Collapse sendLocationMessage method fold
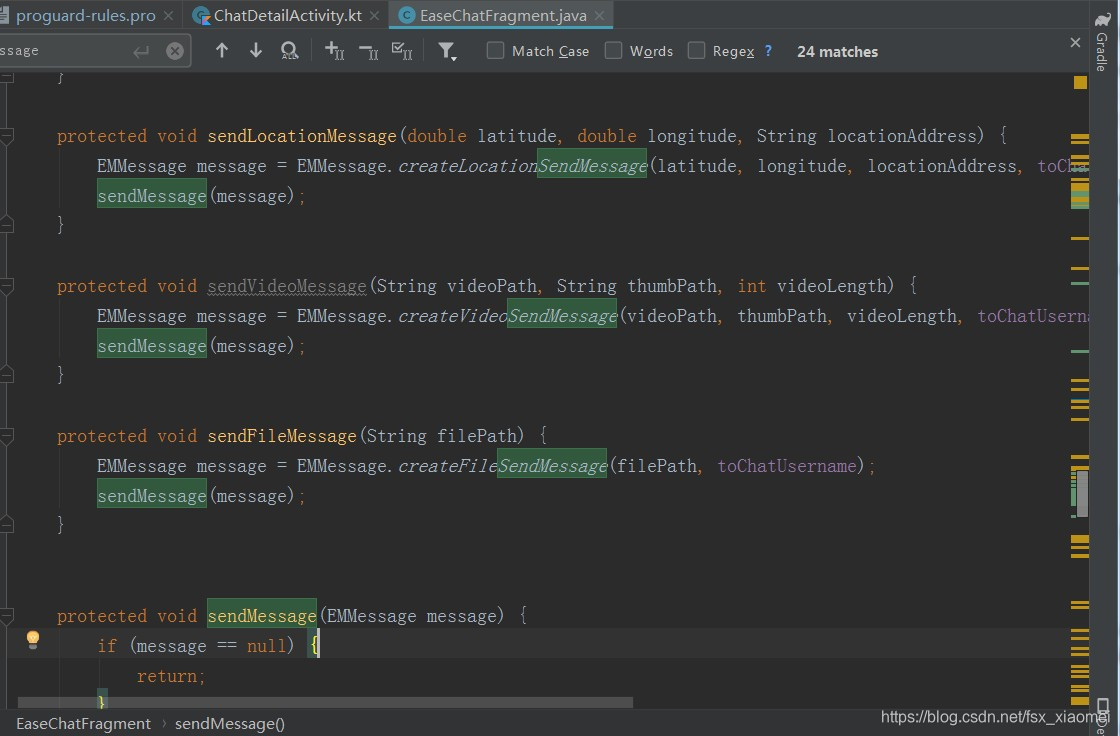1120x736 pixels. (x=6, y=136)
